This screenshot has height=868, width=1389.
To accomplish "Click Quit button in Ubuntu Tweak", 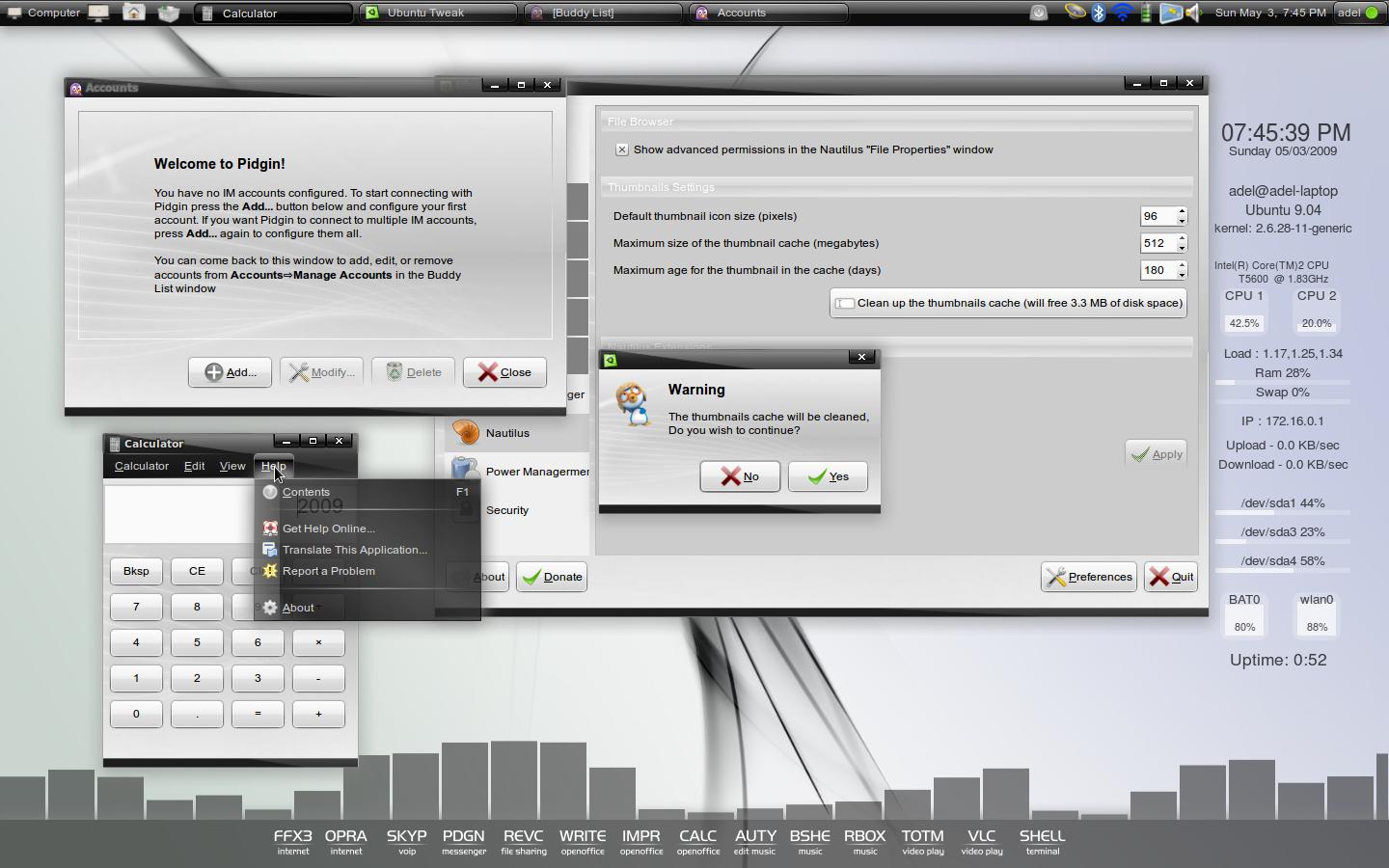I will pos(1171,577).
